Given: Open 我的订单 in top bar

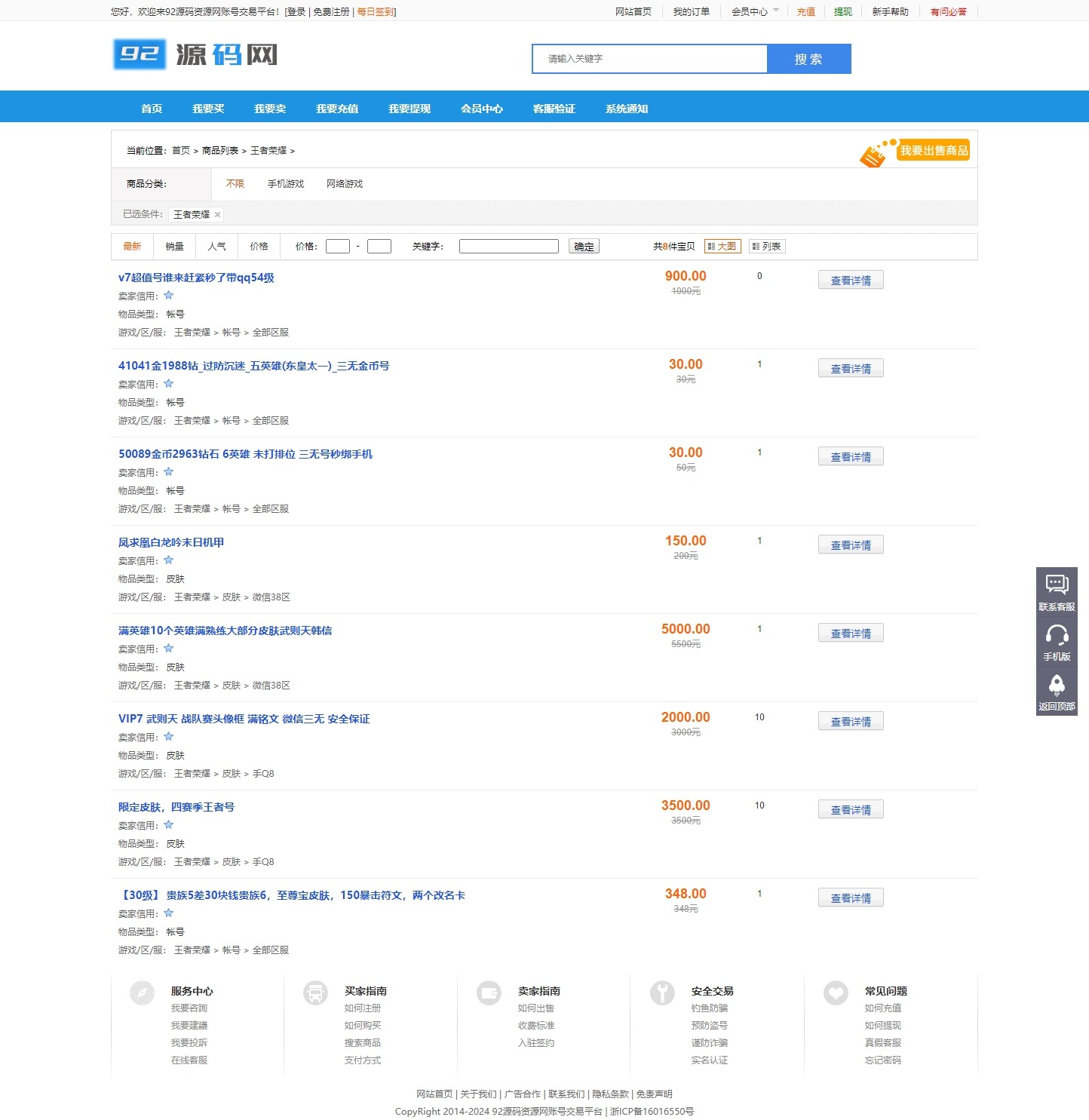Looking at the screenshot, I should click(x=691, y=12).
